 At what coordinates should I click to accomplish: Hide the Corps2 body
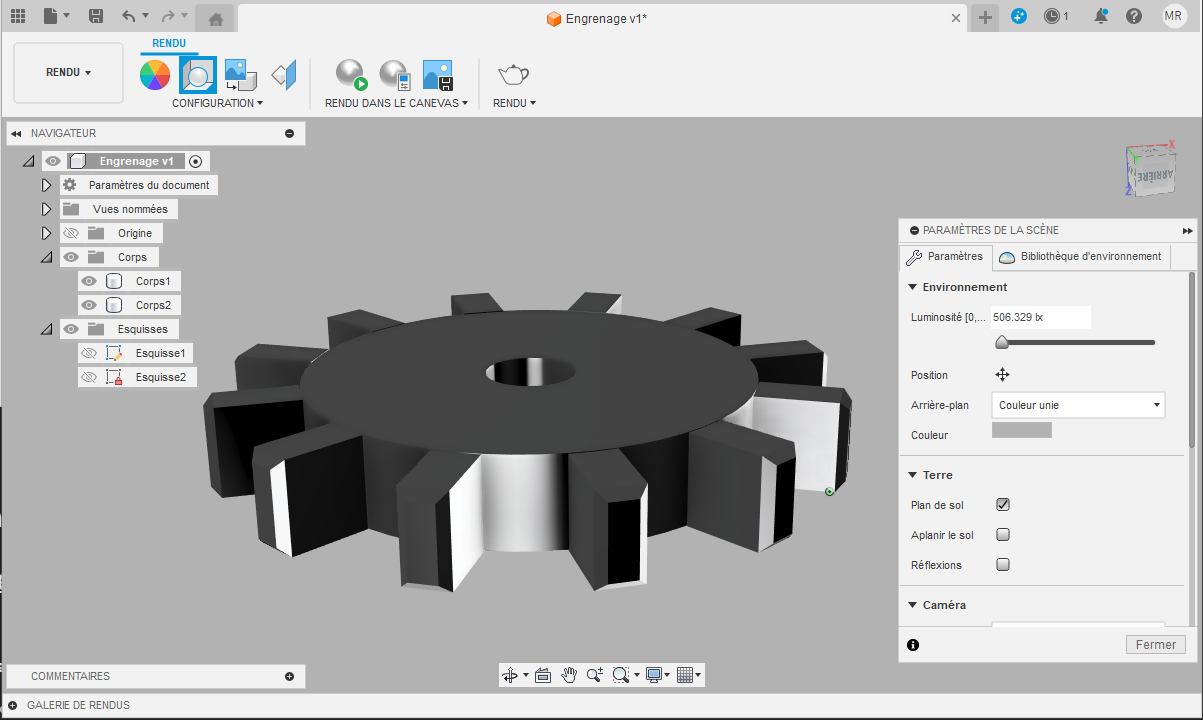(89, 305)
